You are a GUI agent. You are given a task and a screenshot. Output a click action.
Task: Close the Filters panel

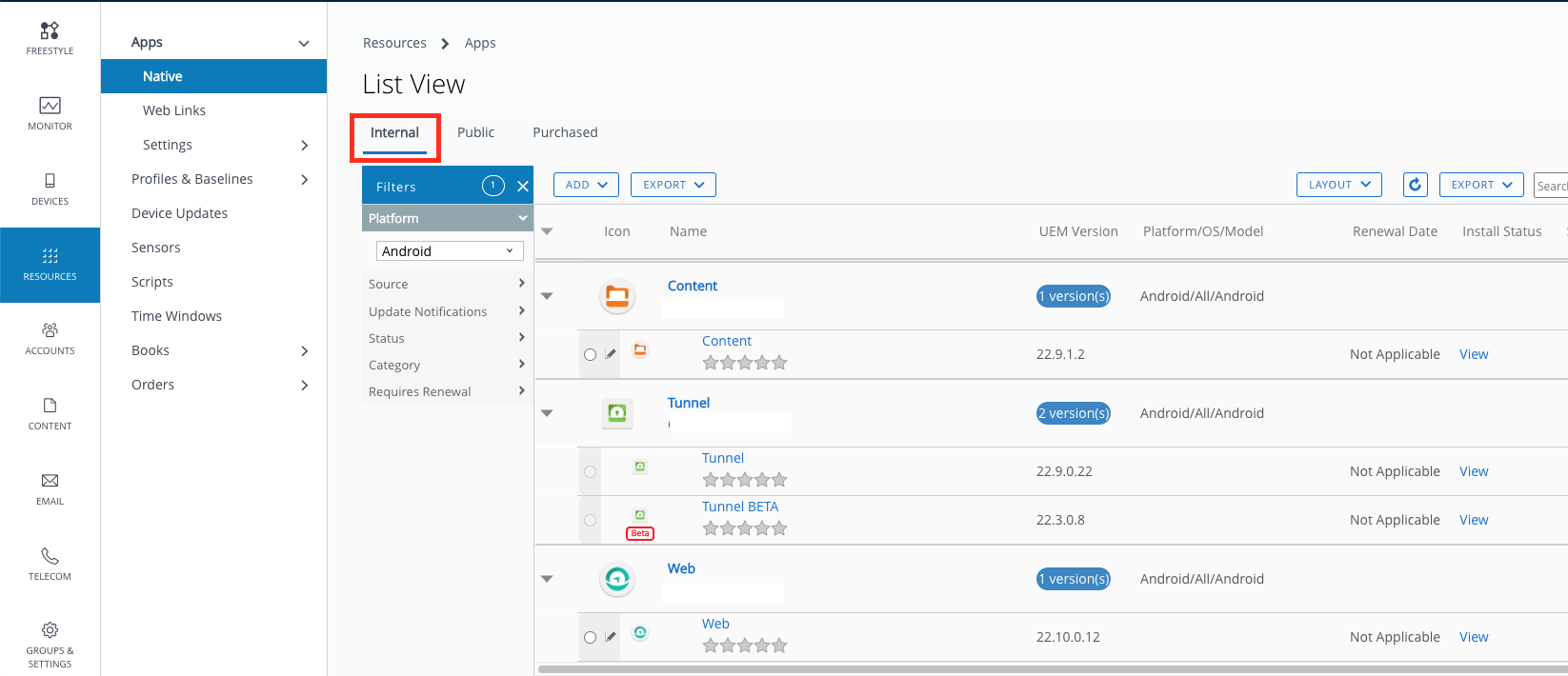pos(522,187)
